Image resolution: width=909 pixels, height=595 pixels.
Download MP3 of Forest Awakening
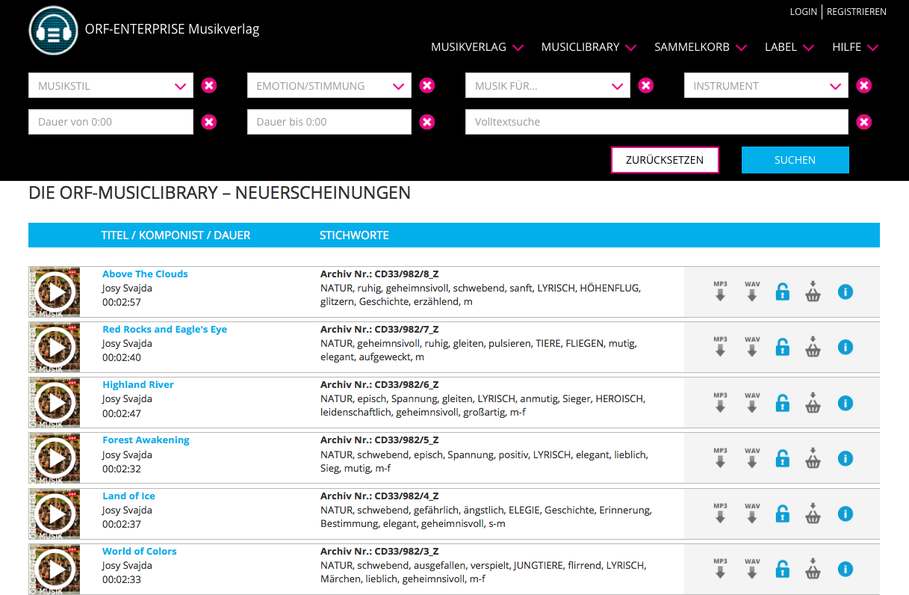(720, 458)
